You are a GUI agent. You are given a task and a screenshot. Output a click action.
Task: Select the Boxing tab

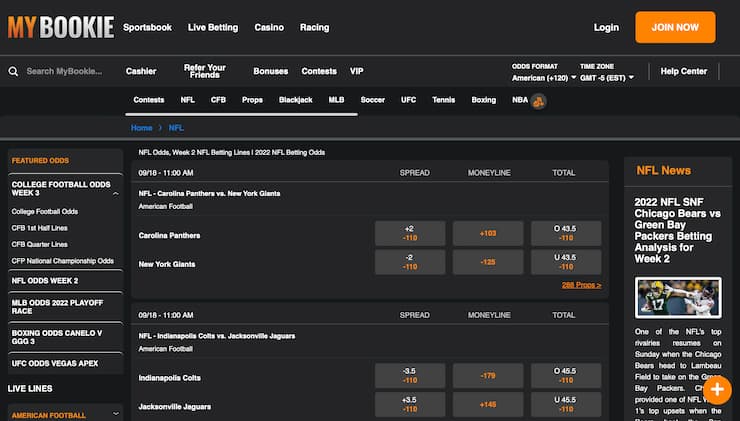(x=483, y=100)
